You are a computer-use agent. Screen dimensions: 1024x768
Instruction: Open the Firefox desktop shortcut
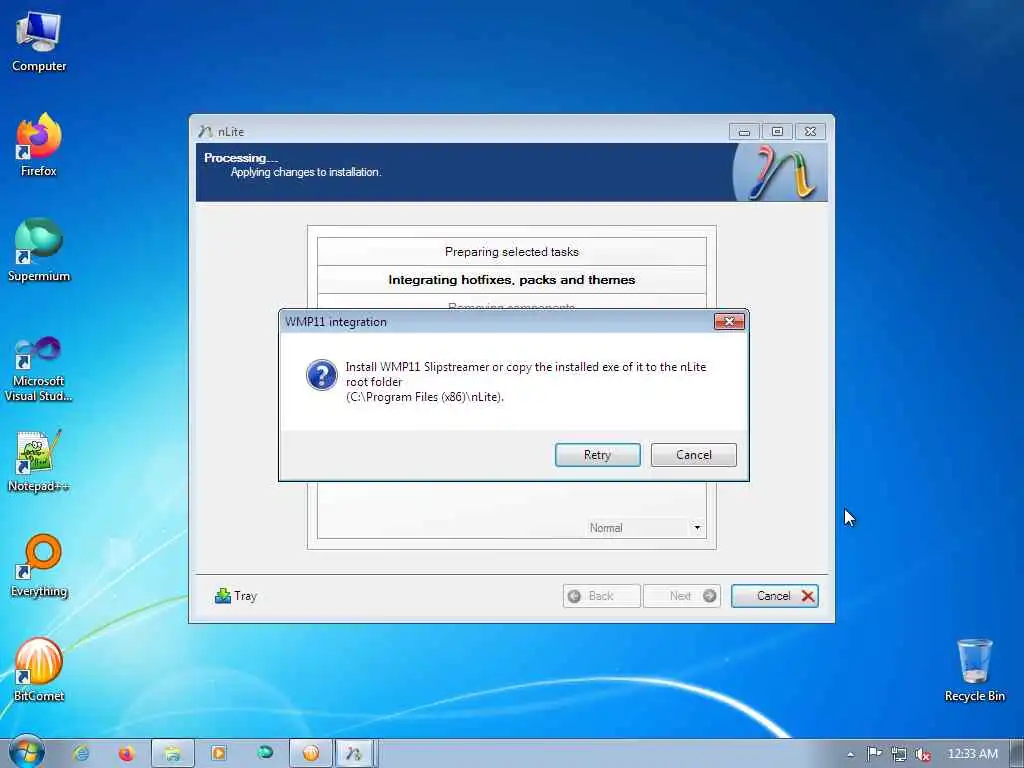39,145
